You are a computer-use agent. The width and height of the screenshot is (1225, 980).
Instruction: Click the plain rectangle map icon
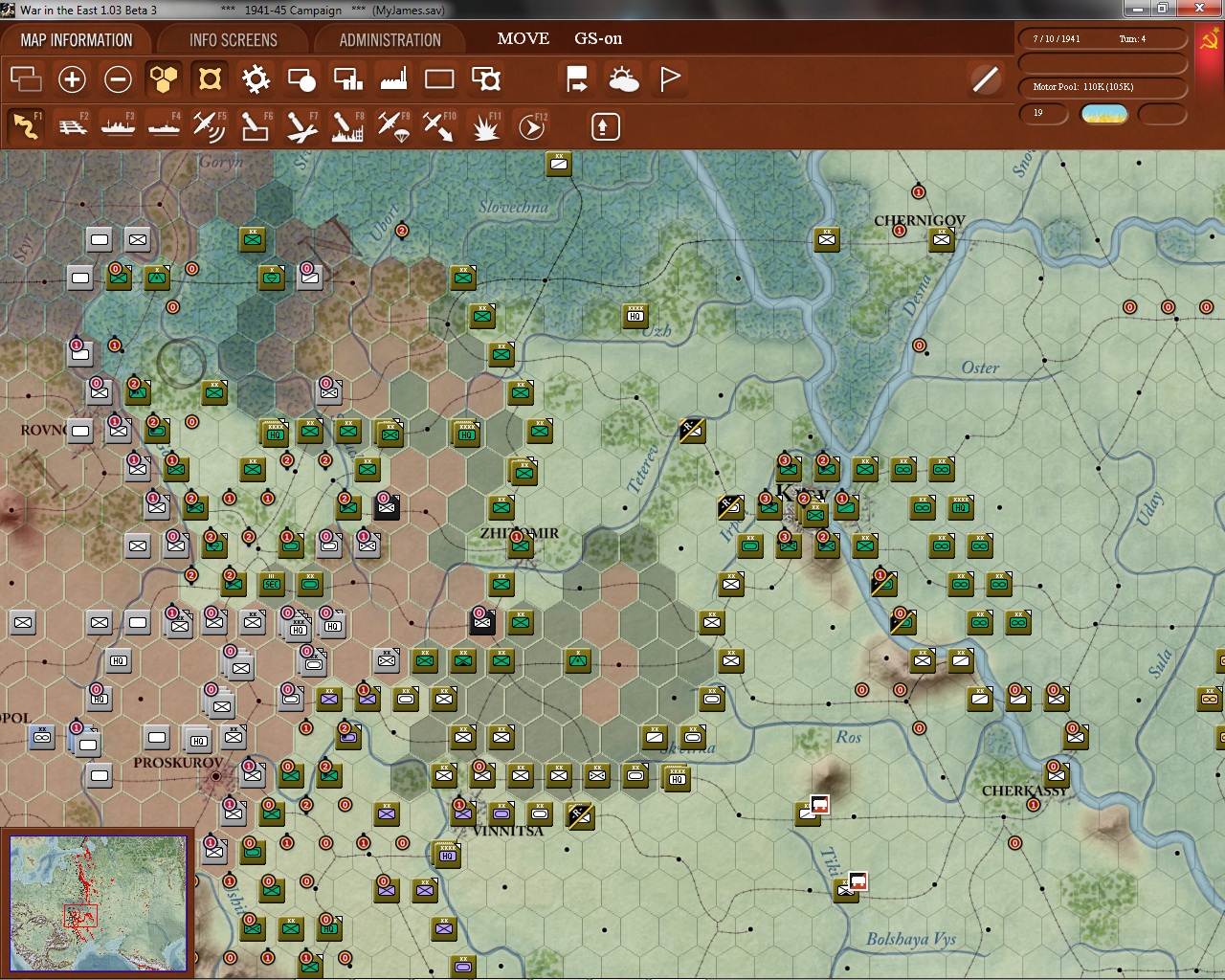point(439,79)
